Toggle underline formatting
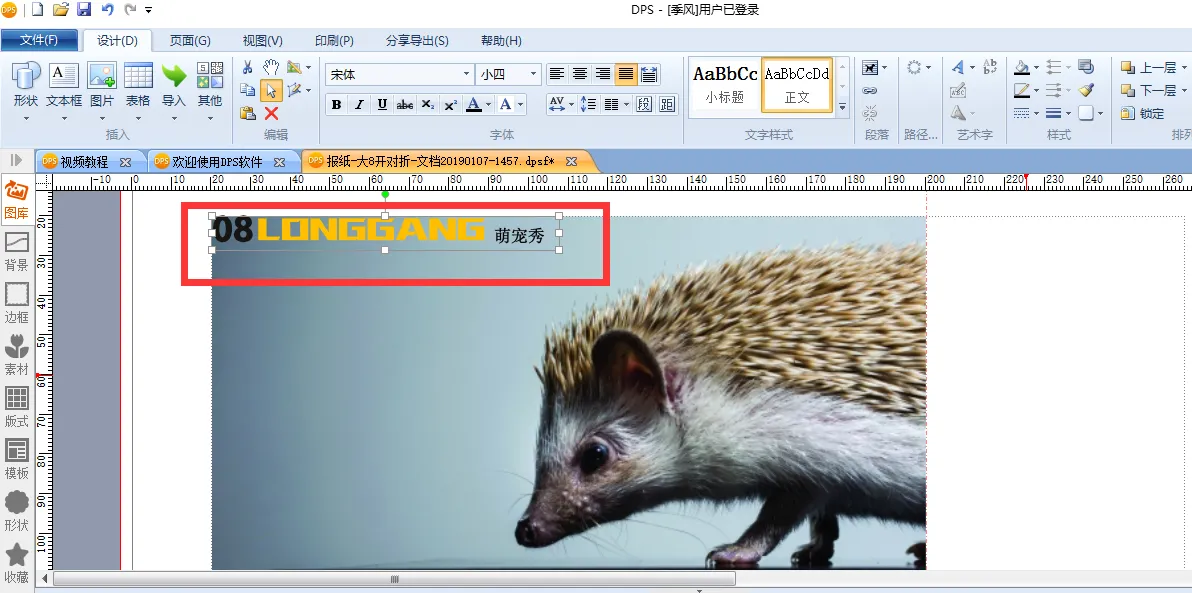This screenshot has height=593, width=1192. [x=383, y=105]
